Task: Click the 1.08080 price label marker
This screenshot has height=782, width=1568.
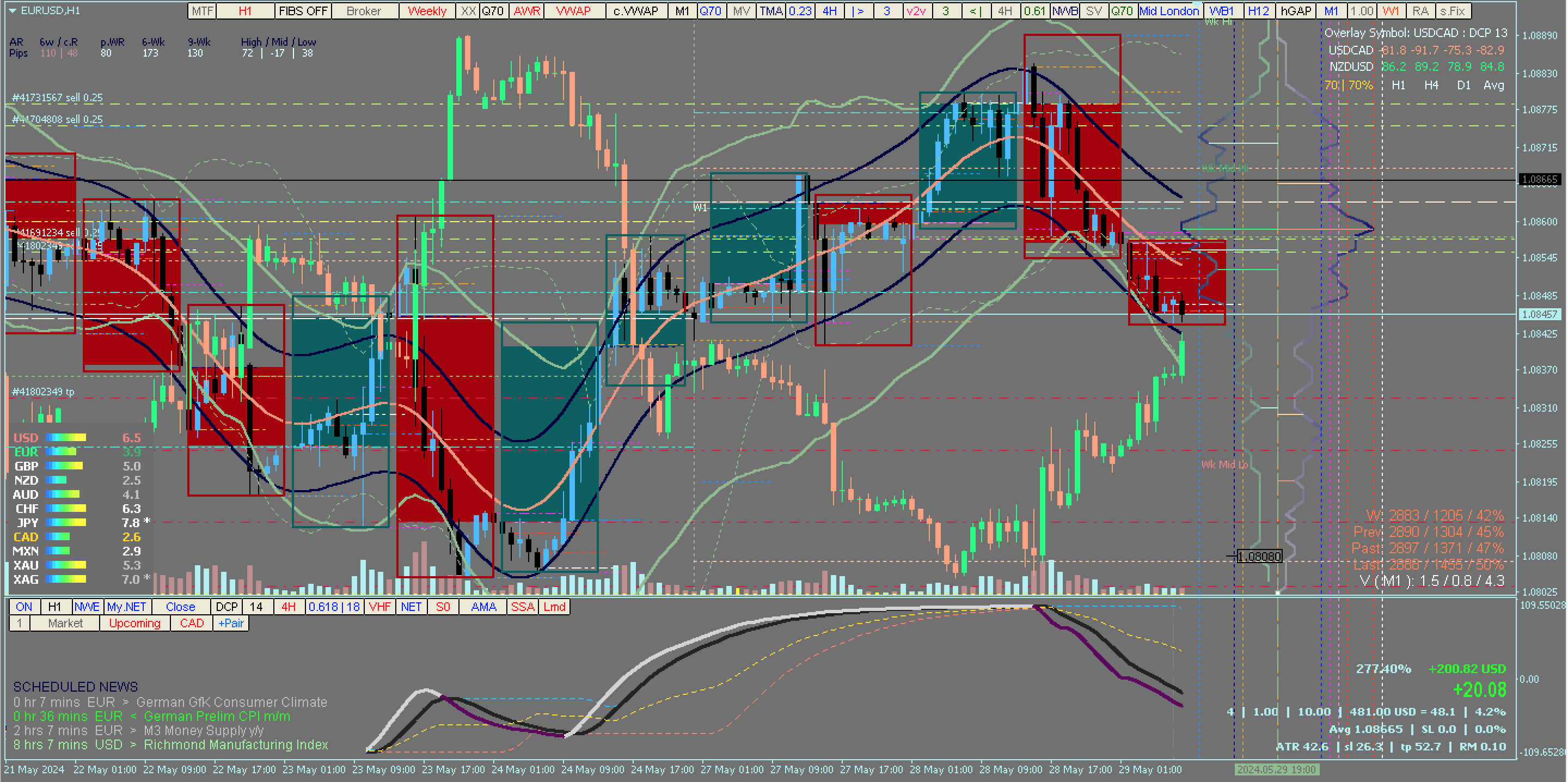Action: (x=1259, y=557)
